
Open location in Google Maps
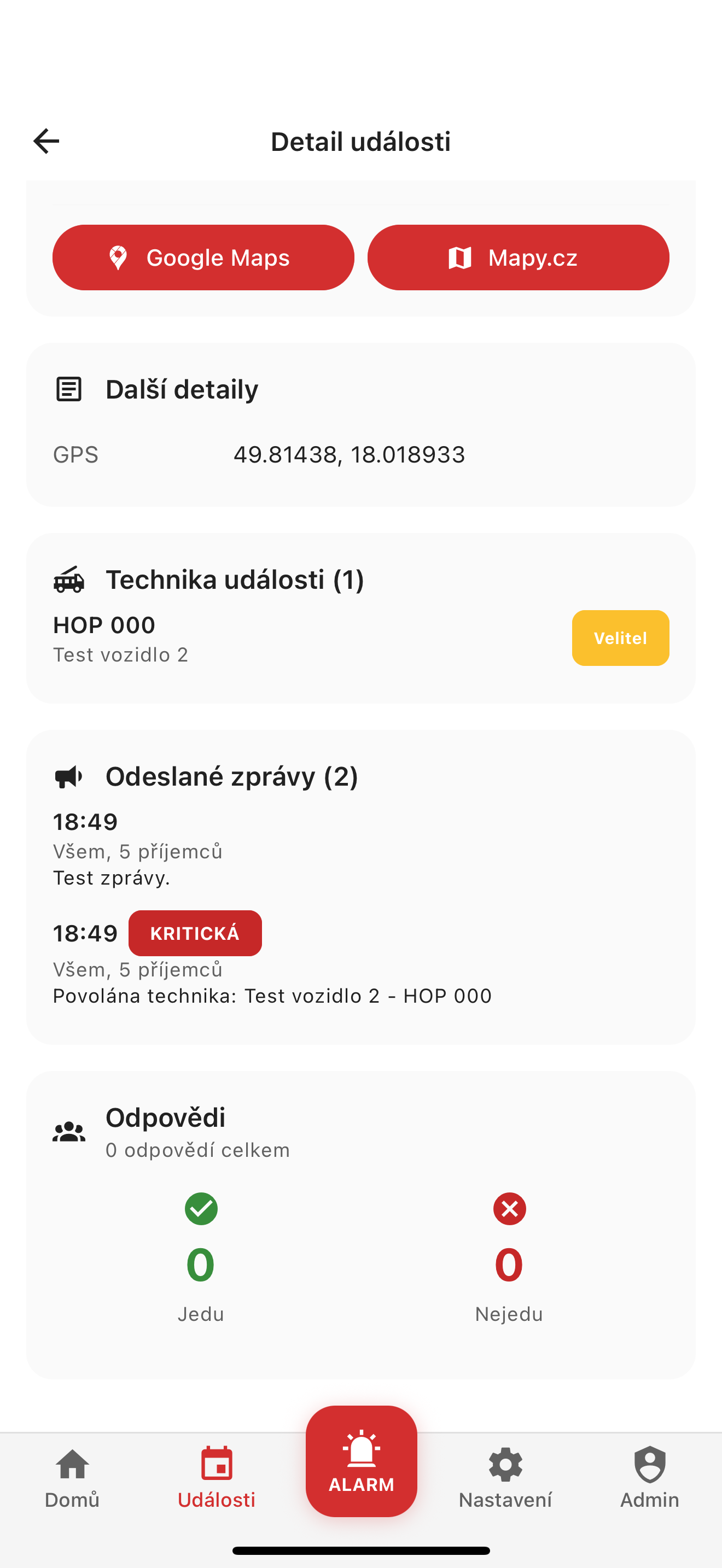pos(203,257)
